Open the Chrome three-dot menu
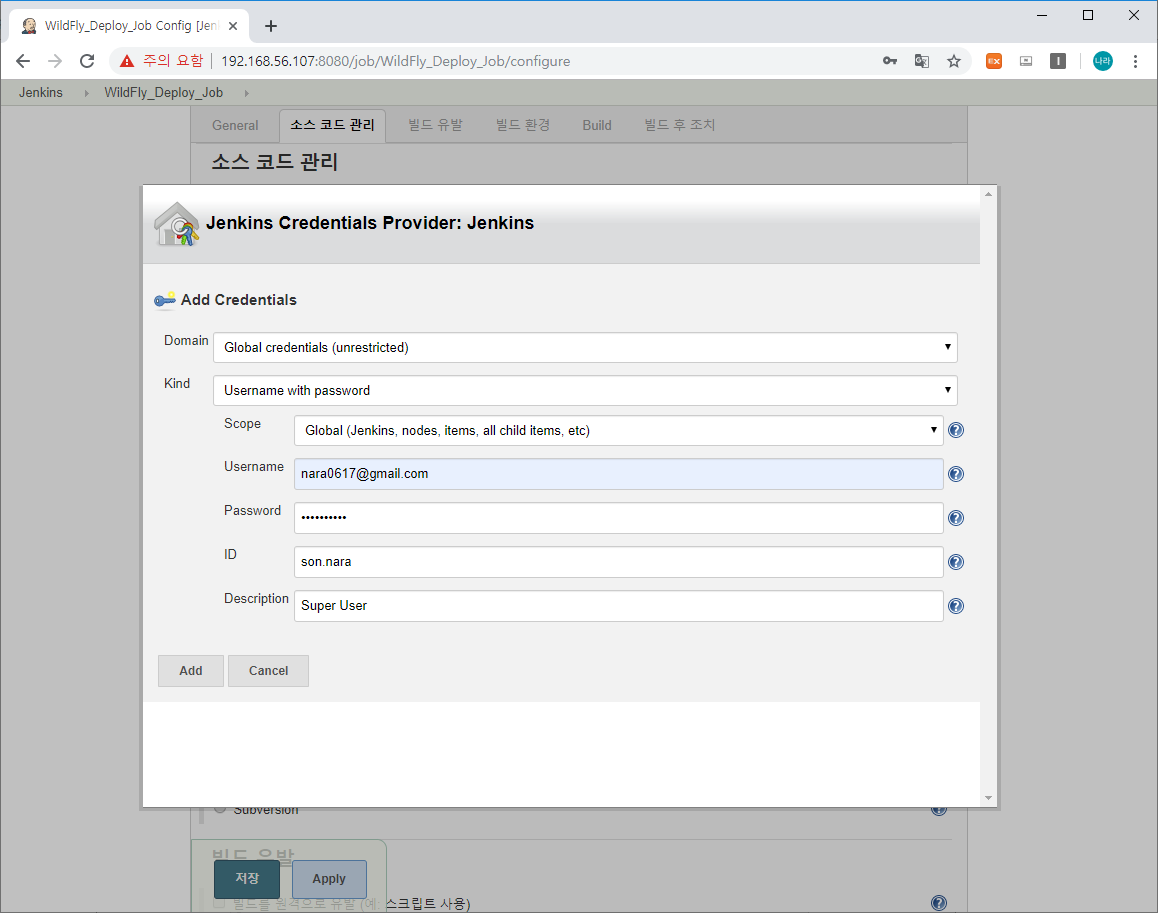 (1135, 61)
